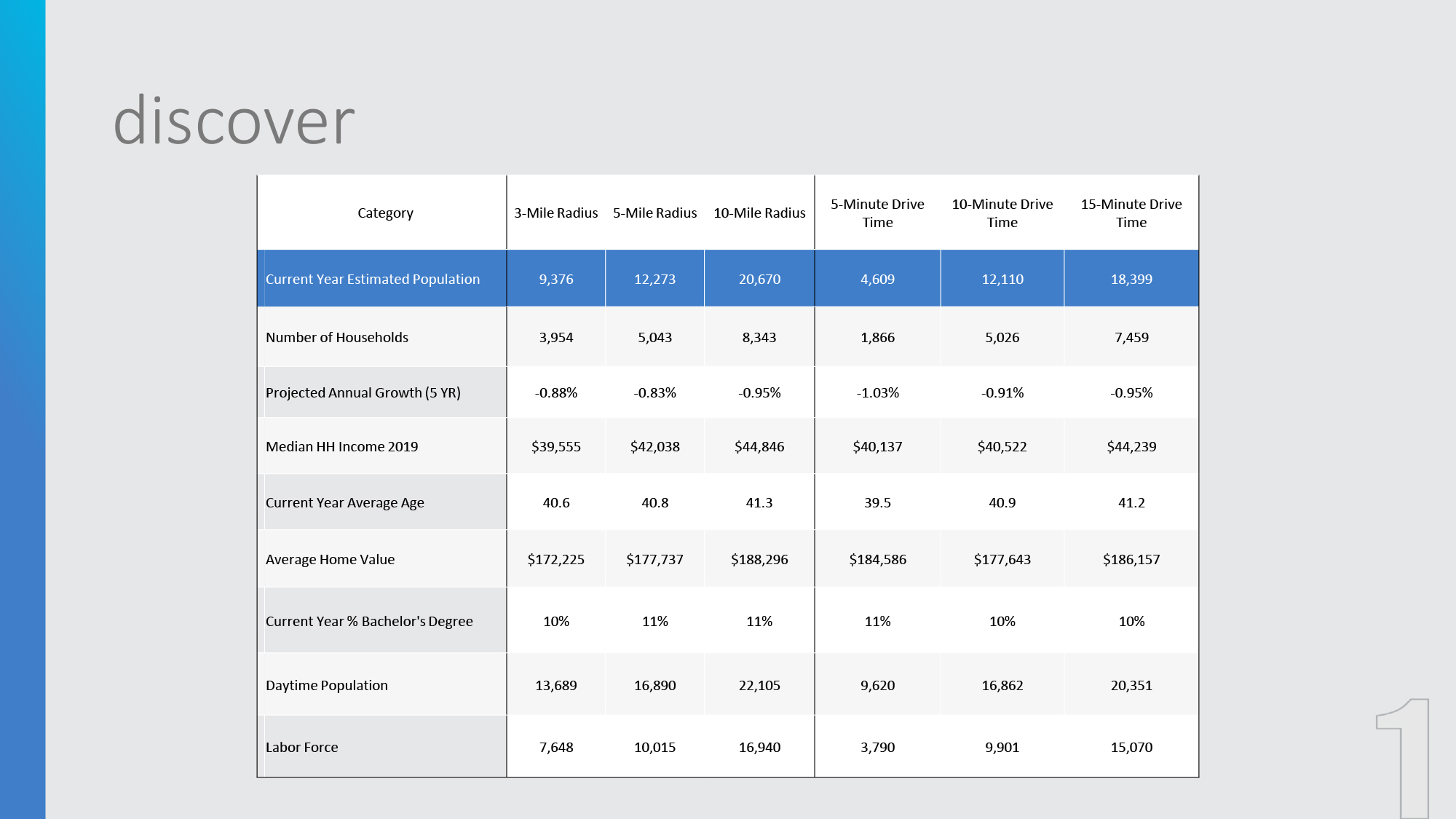This screenshot has height=819, width=1456.
Task: Click the -1.03% growth value
Action: coord(877,393)
